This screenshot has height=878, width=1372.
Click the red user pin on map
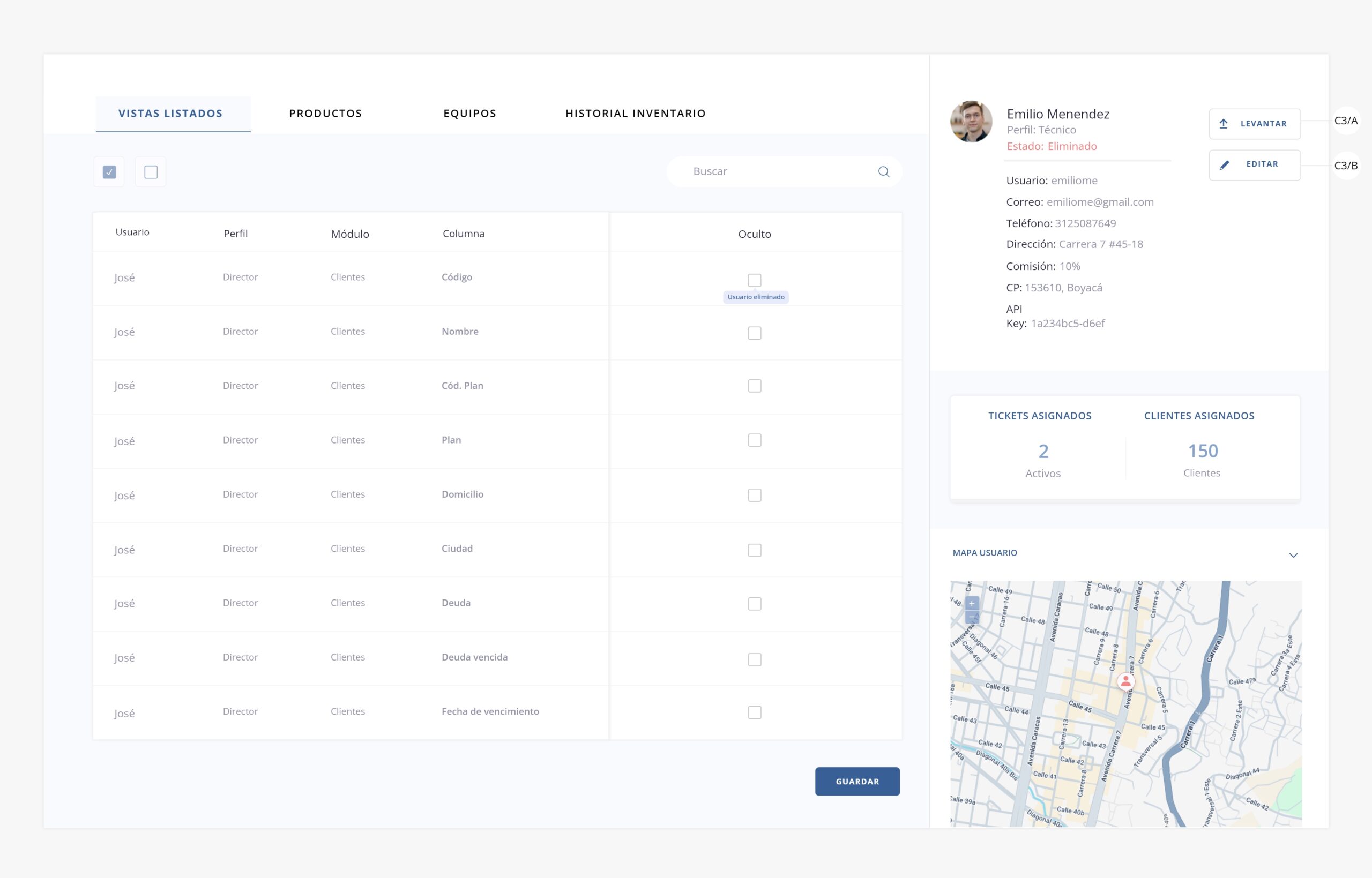coord(1125,681)
